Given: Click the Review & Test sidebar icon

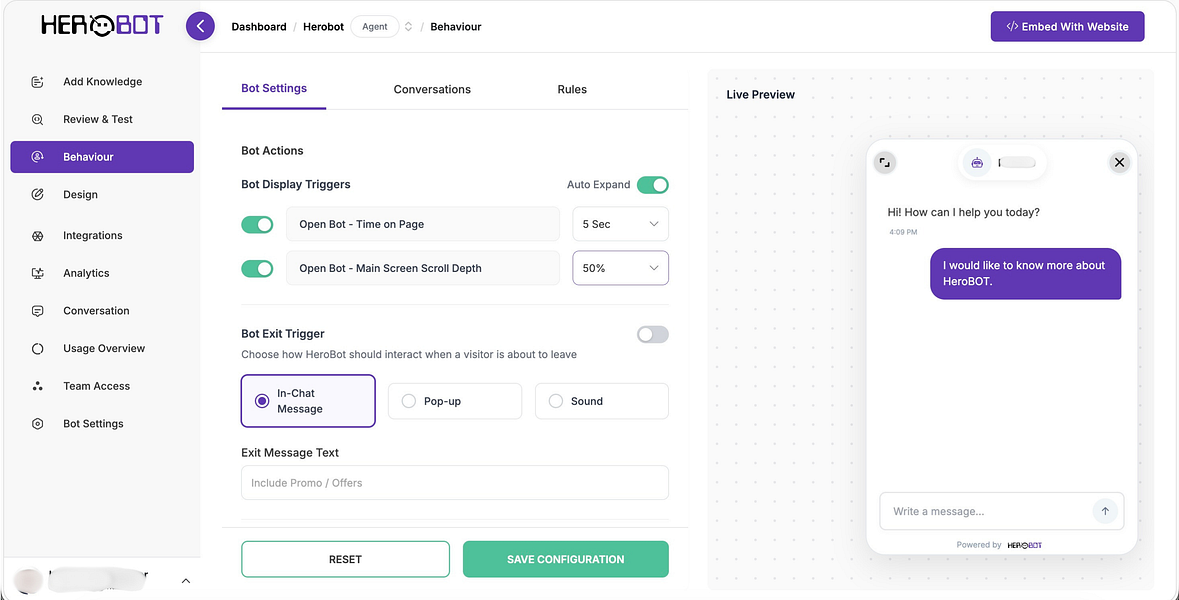Looking at the screenshot, I should pos(38,120).
